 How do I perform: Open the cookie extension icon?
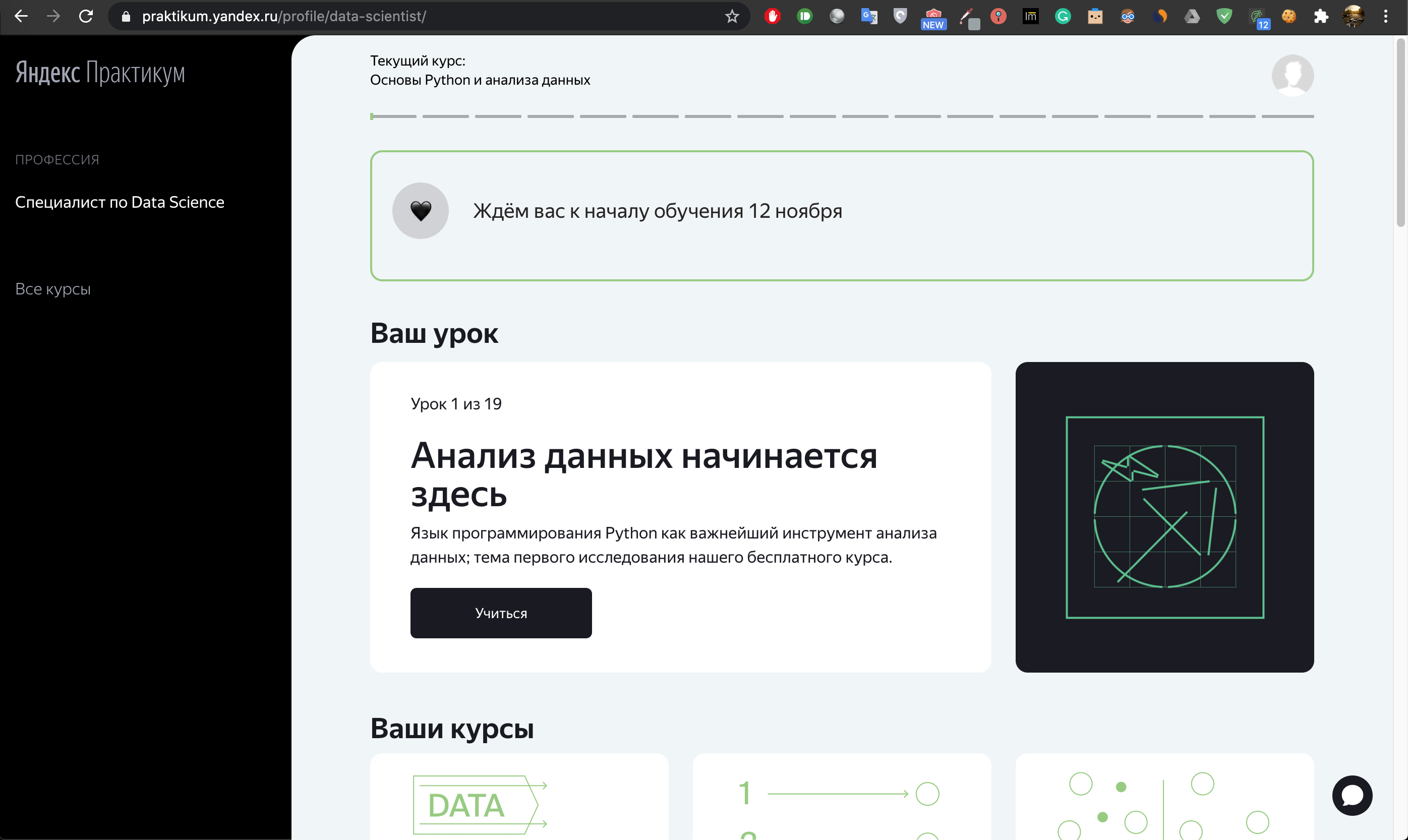coord(1289,17)
